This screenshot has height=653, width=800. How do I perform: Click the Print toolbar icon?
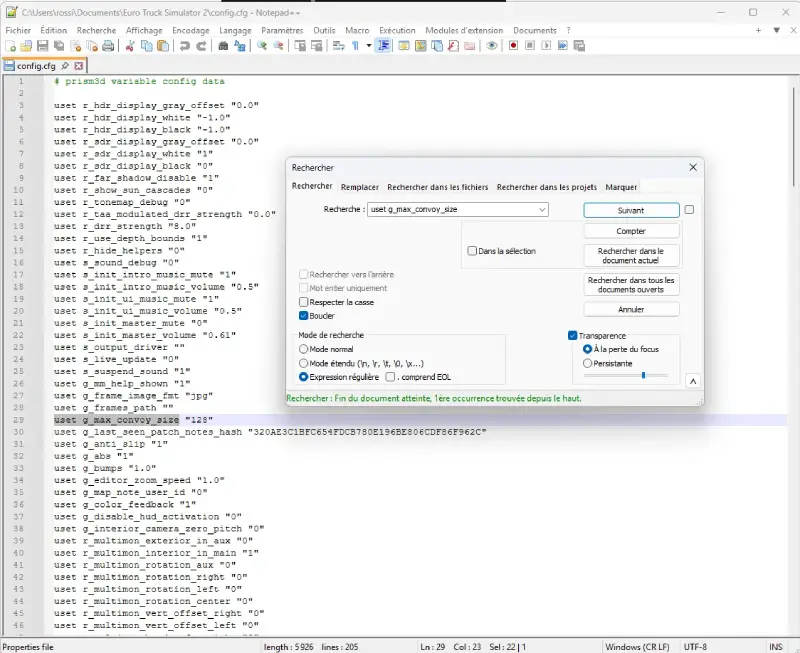110,46
